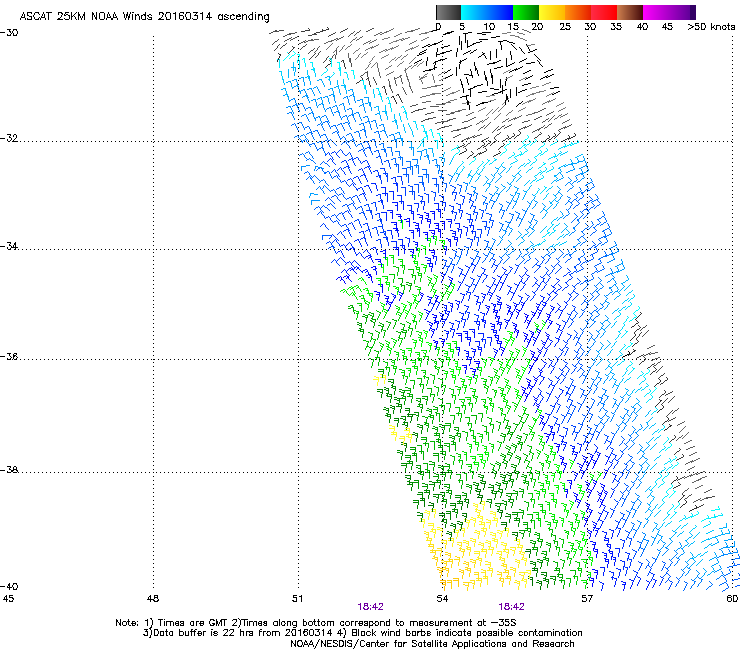This screenshot has width=740, height=650.
Task: Click the "25" legend scale label
Action: 565,27
